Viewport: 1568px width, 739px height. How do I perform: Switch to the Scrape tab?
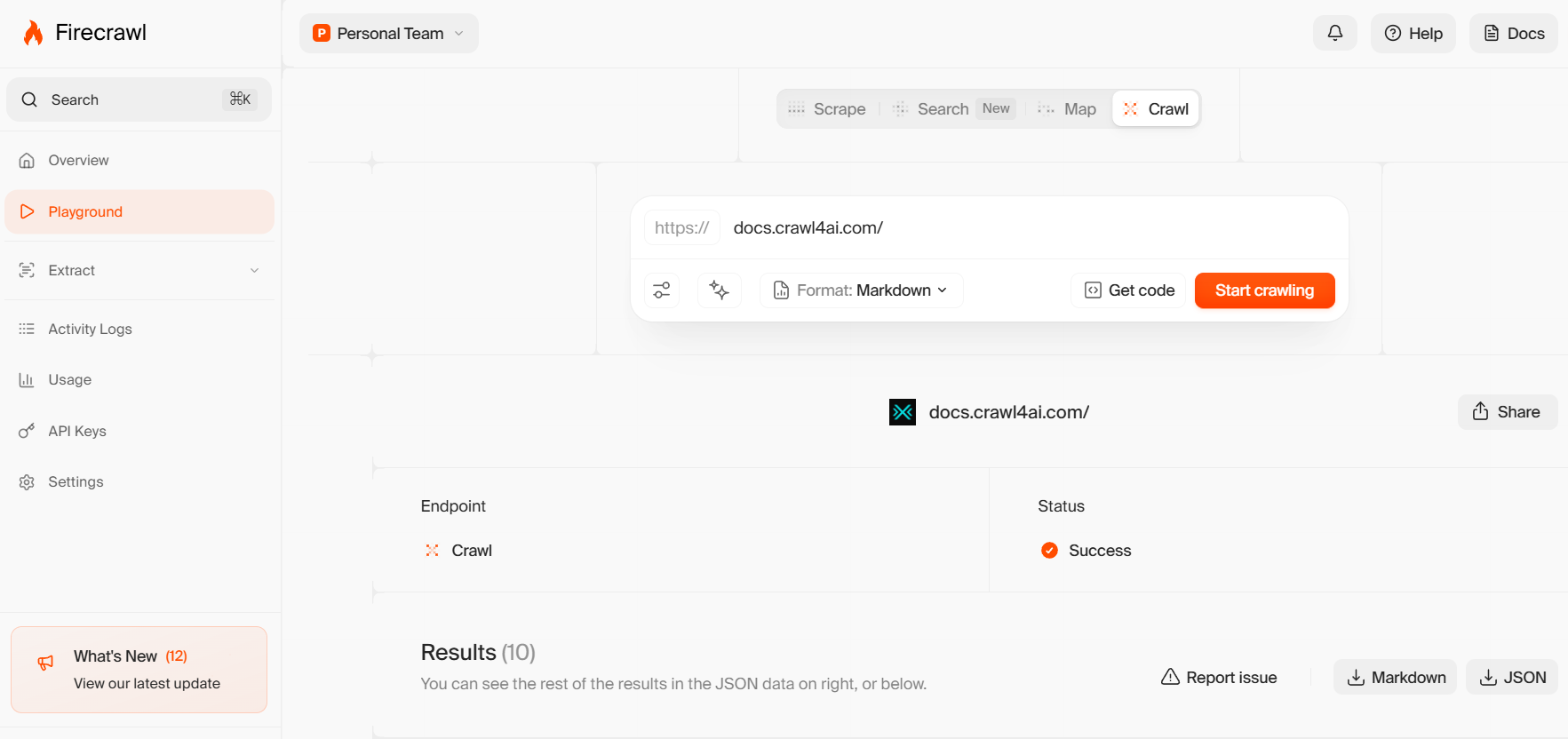pos(827,109)
